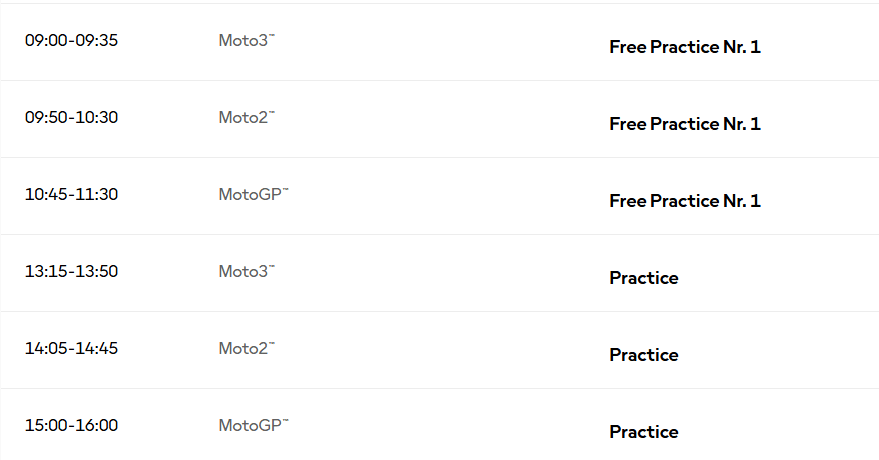
Task: Click the 09:50-10:30 time slot
Action: point(71,118)
